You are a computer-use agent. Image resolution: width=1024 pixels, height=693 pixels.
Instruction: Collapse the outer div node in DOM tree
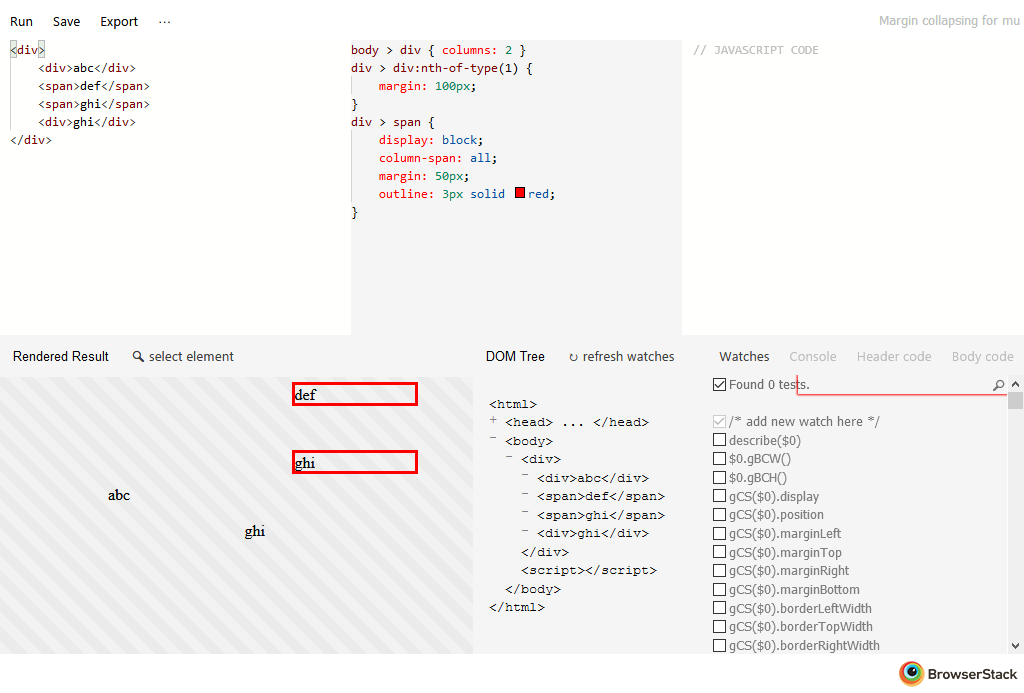pyautogui.click(x=509, y=458)
